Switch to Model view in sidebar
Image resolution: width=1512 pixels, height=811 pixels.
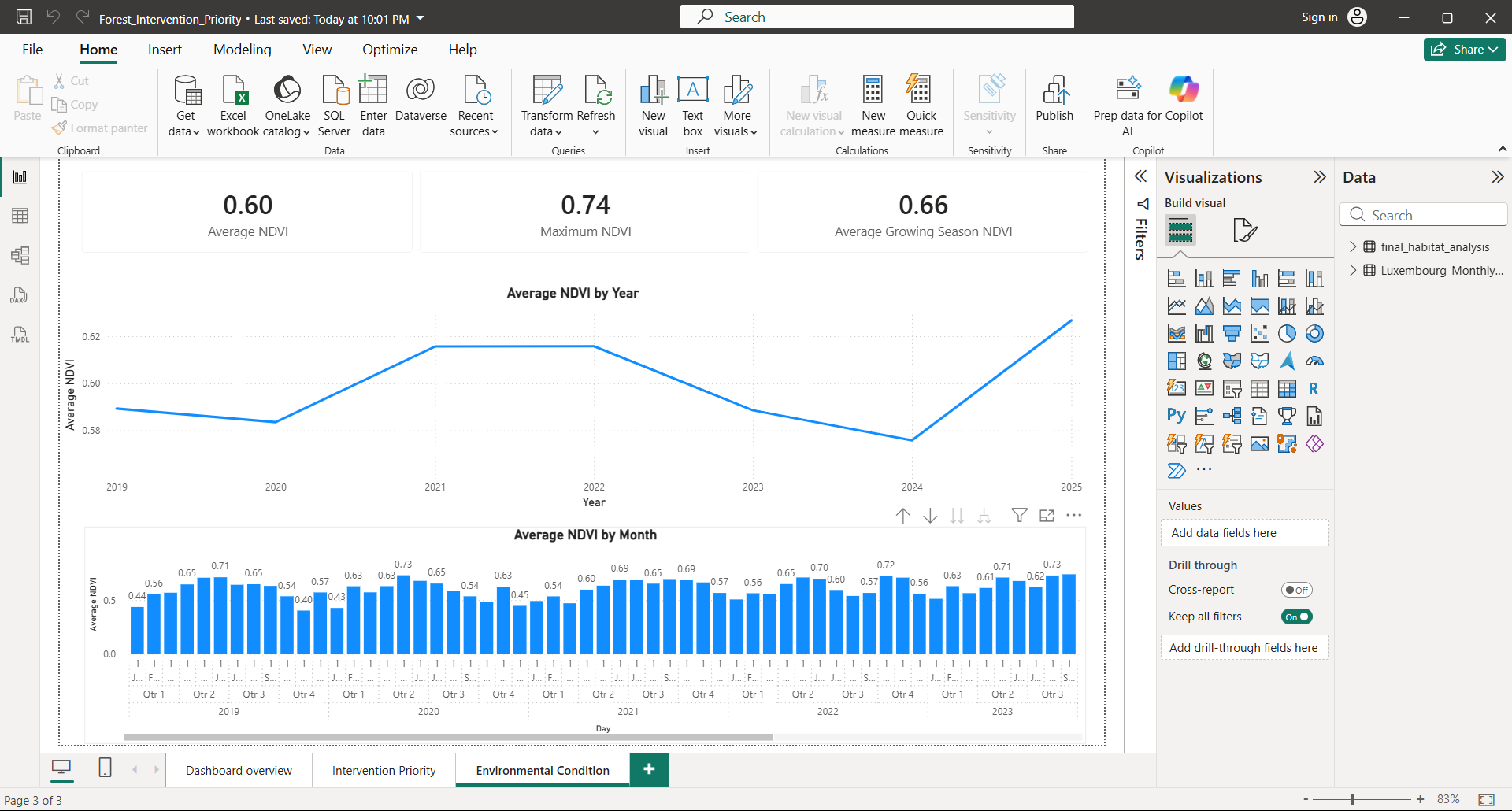coord(20,255)
